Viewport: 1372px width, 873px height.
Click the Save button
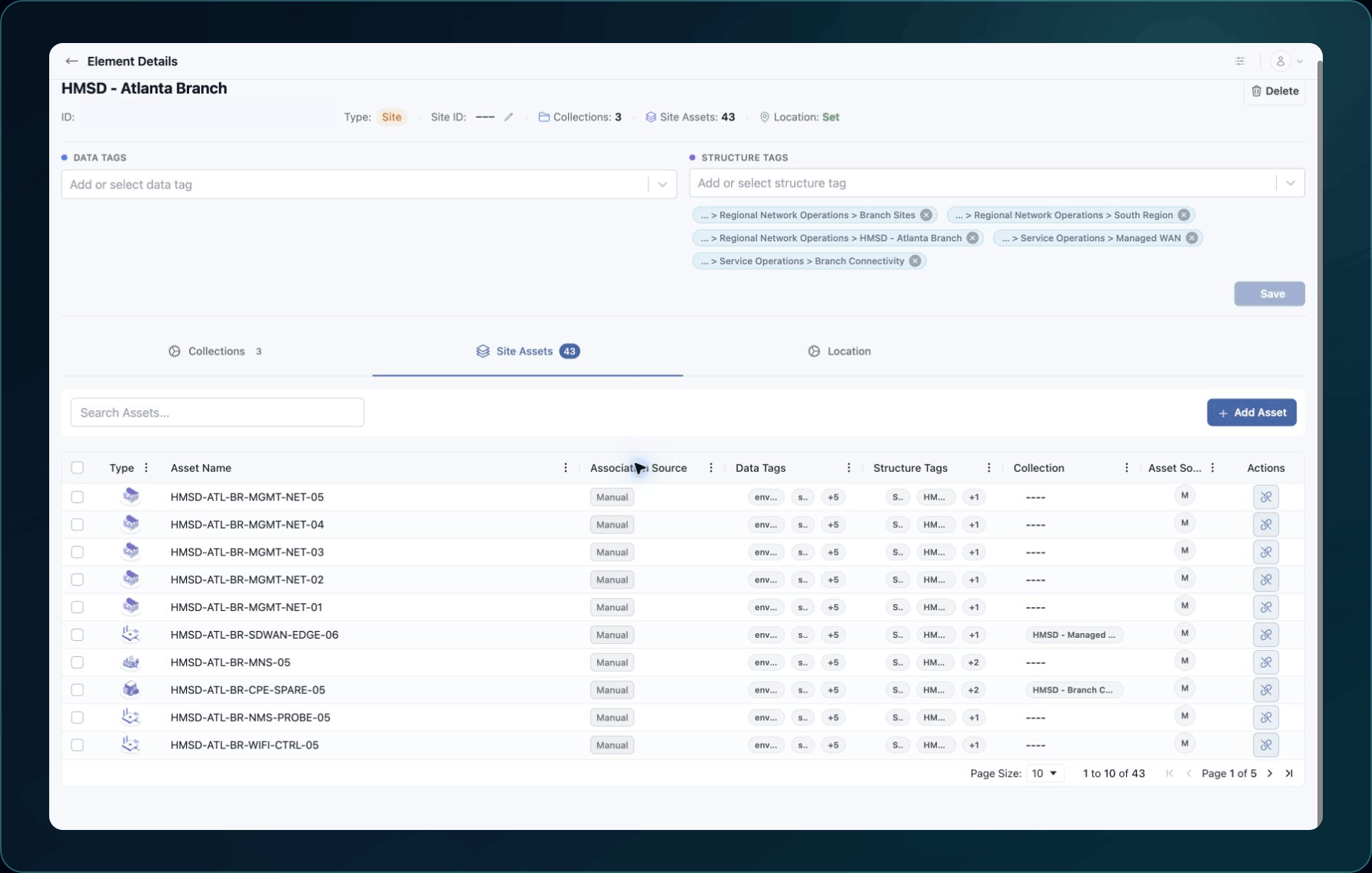1269,294
